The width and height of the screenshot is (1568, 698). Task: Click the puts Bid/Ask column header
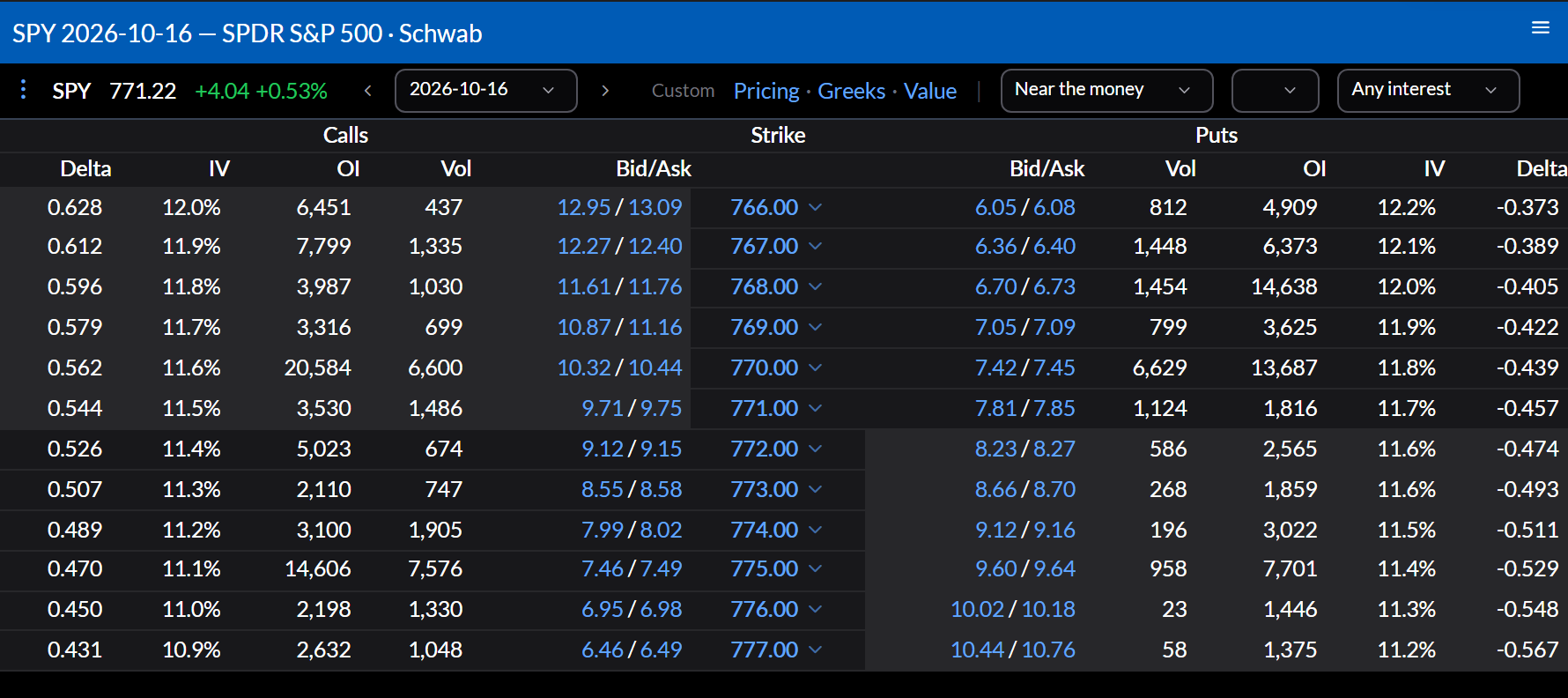click(1047, 168)
